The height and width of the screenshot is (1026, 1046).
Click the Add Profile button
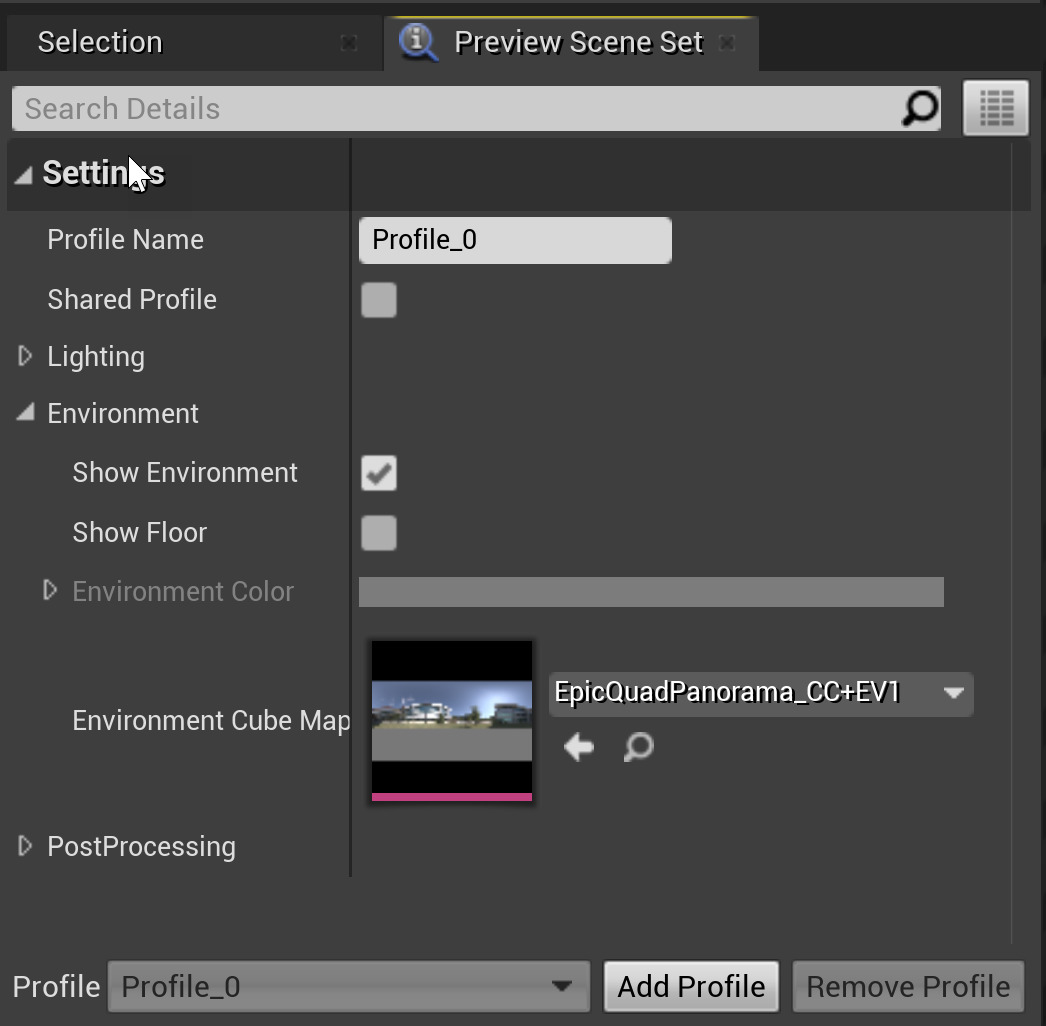(x=691, y=987)
